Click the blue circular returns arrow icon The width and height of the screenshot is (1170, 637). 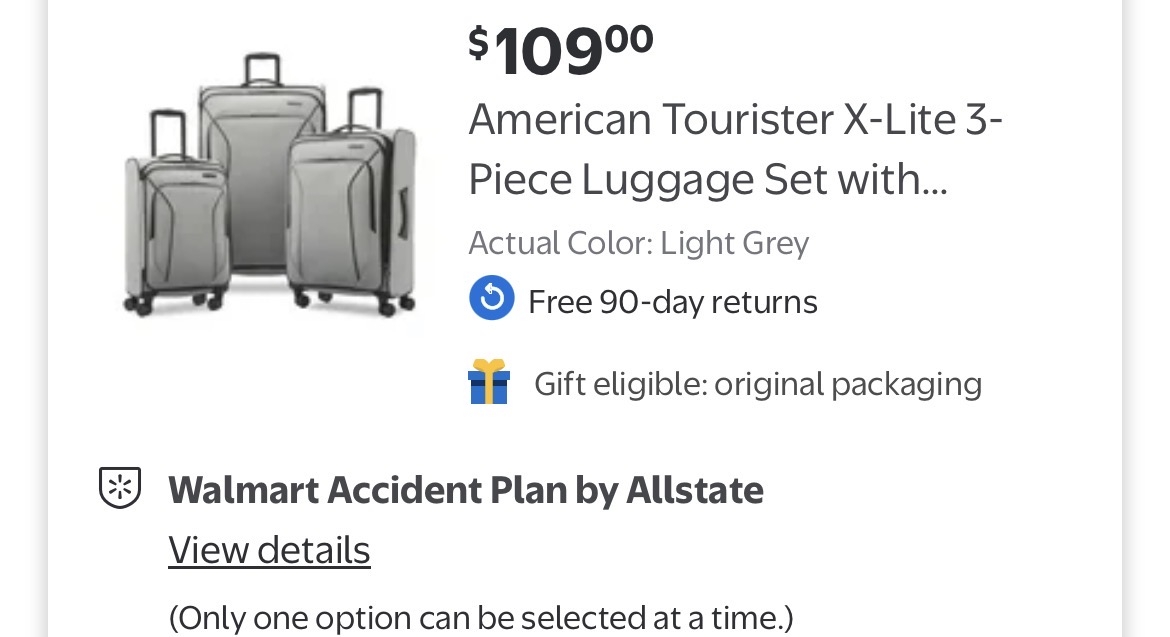(492, 299)
